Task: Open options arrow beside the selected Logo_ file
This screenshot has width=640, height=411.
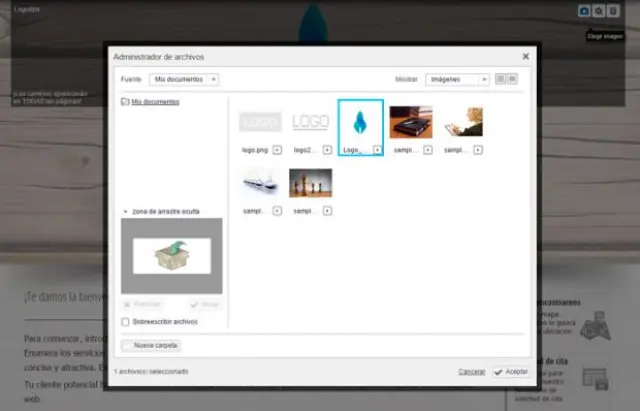Action: point(377,150)
